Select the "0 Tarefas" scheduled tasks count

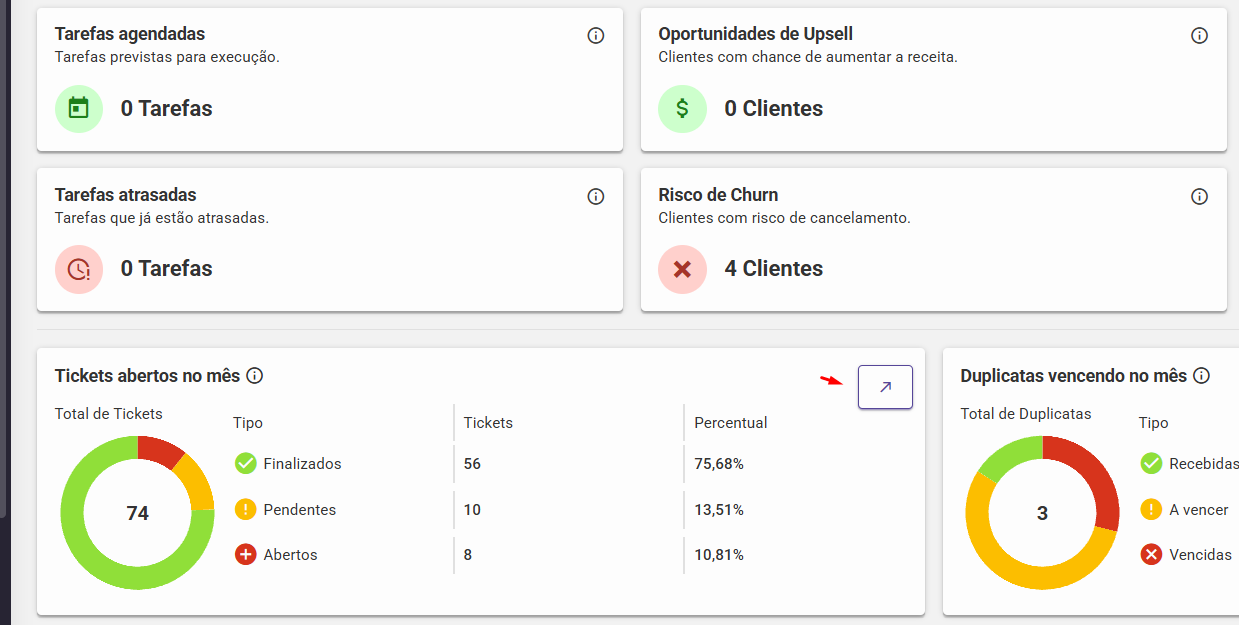point(167,108)
